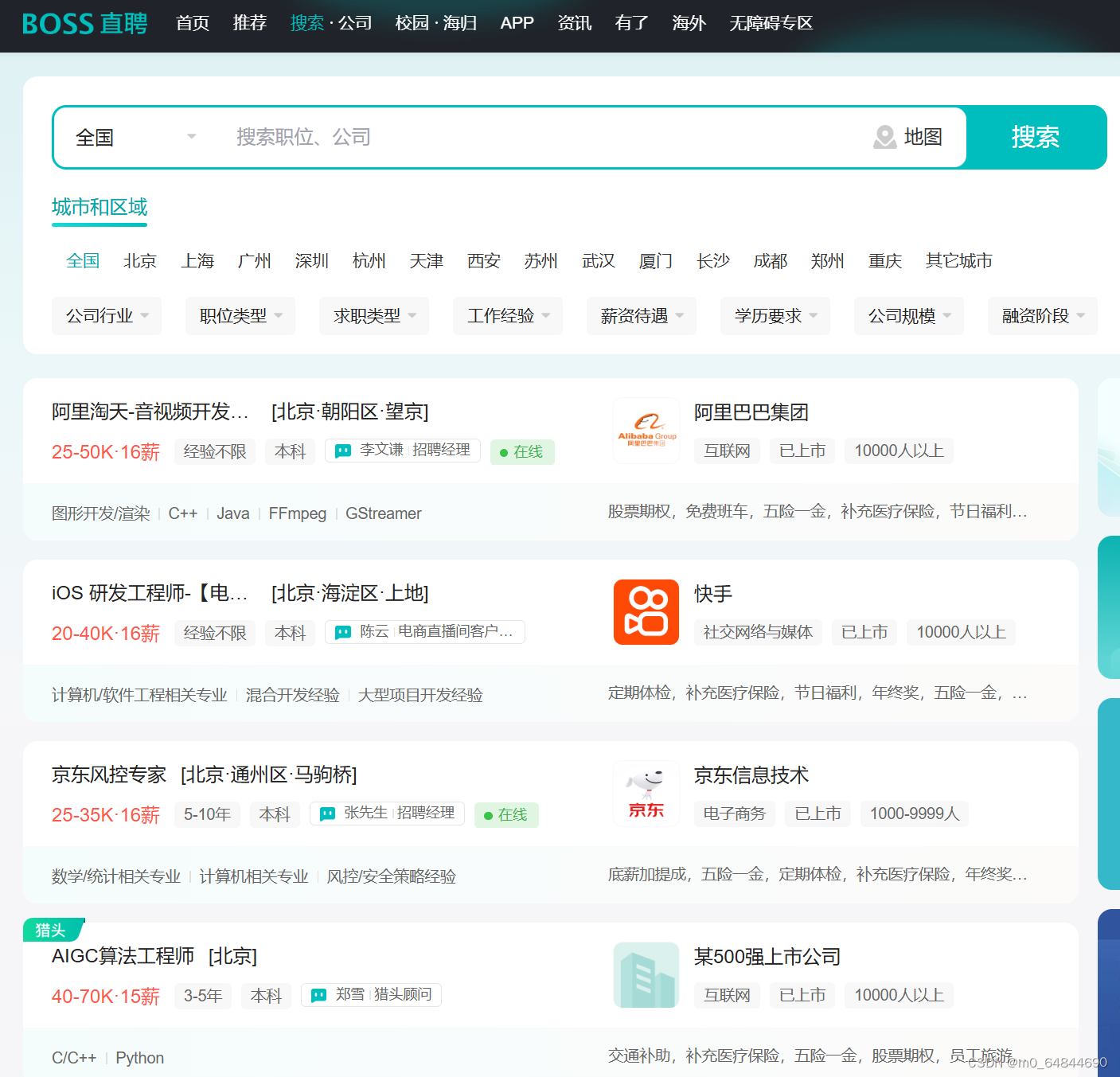Click the 猎头 badge on AIGC job card
This screenshot has height=1077, width=1120.
point(53,930)
